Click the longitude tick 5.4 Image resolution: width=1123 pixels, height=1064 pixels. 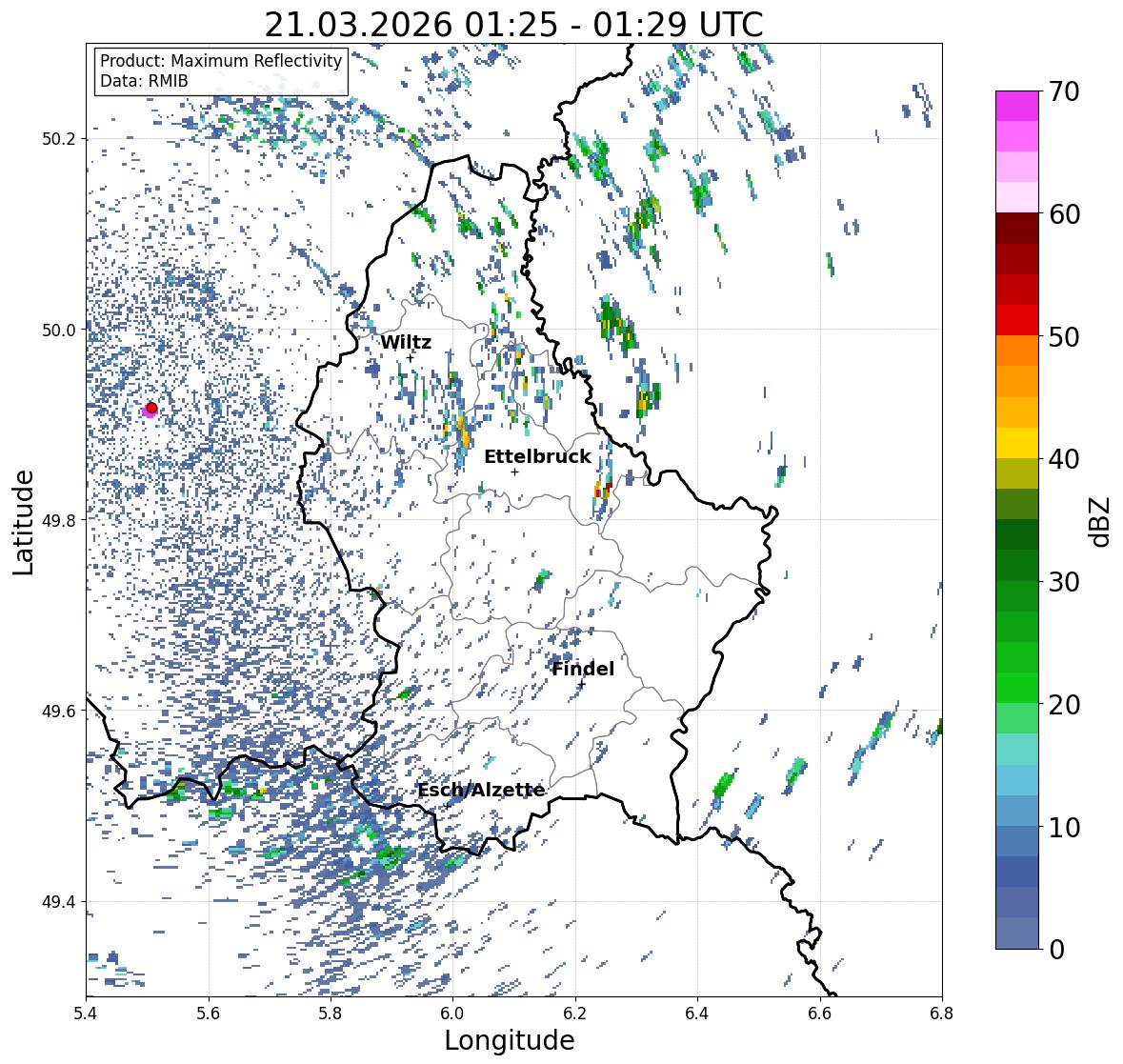[86, 1014]
